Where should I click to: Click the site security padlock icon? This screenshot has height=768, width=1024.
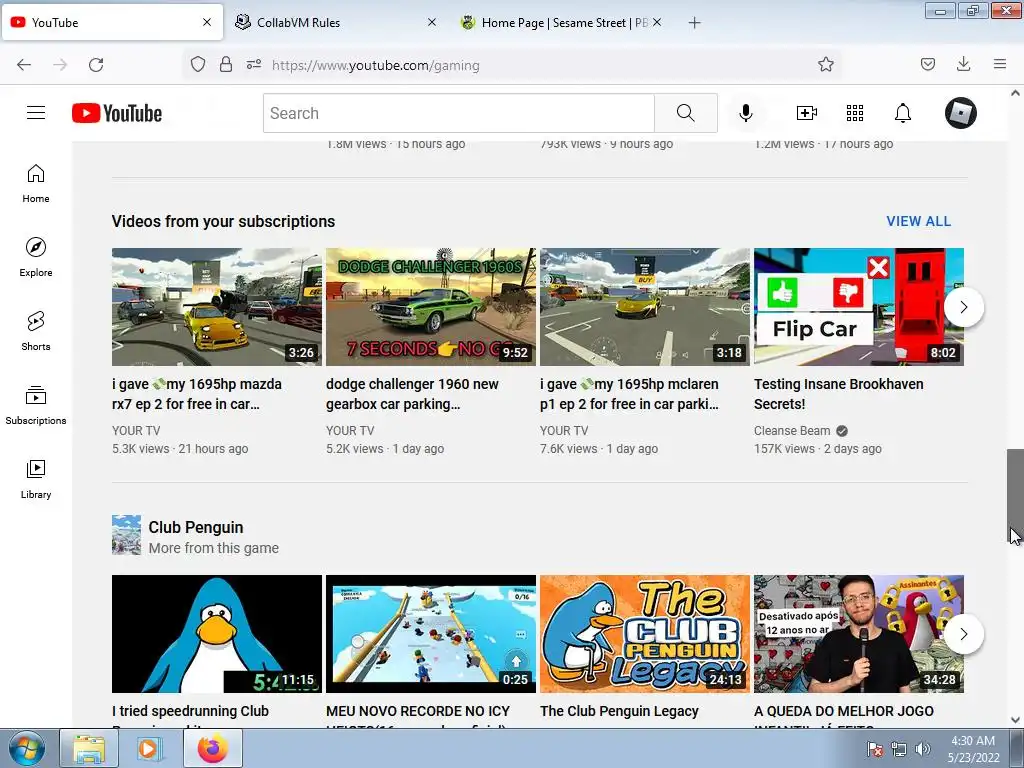(226, 64)
